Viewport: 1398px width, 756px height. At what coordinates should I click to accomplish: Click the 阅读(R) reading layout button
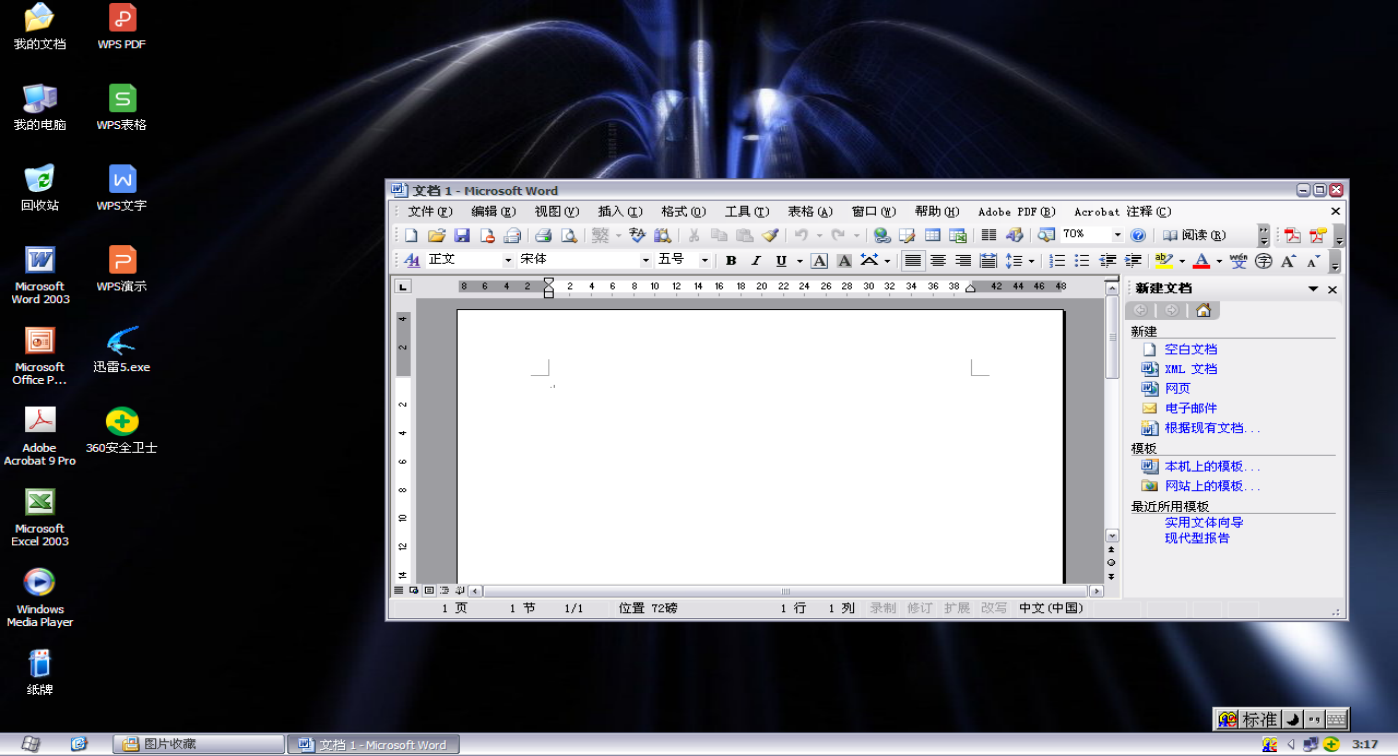(x=1194, y=235)
